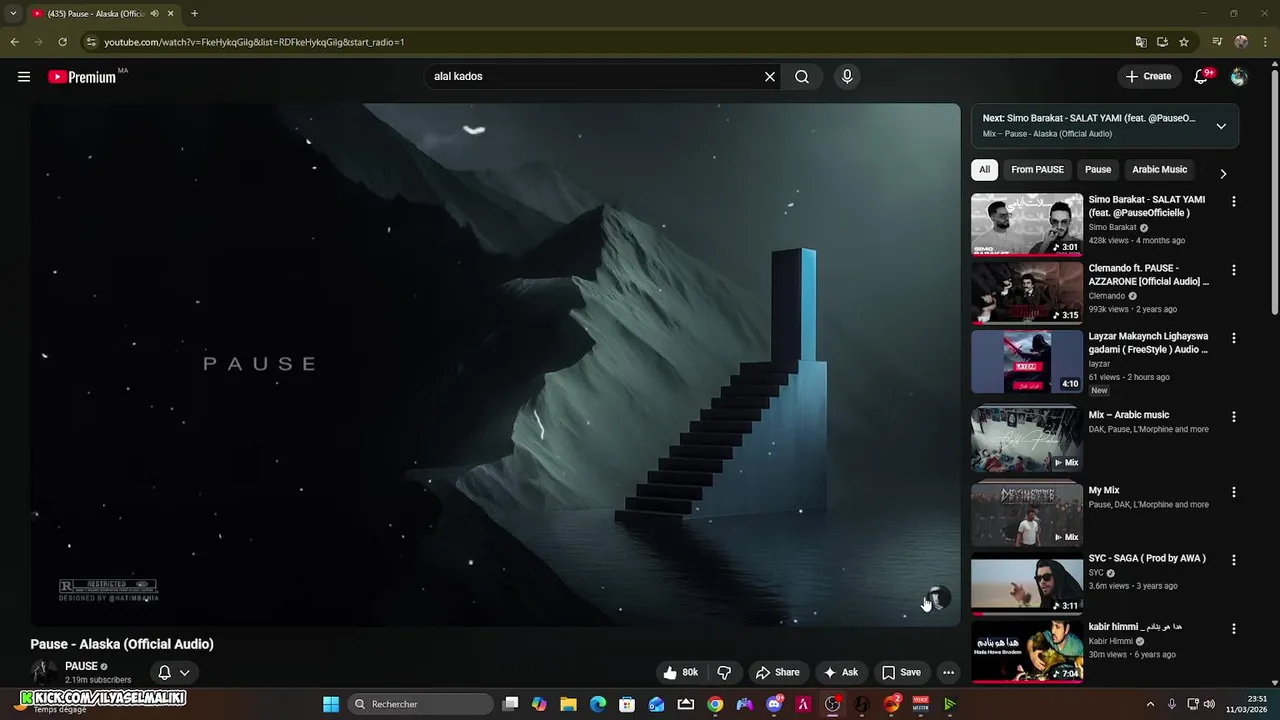This screenshot has height=720, width=1280.
Task: Open the YouTube hamburger guide menu
Action: [x=24, y=76]
